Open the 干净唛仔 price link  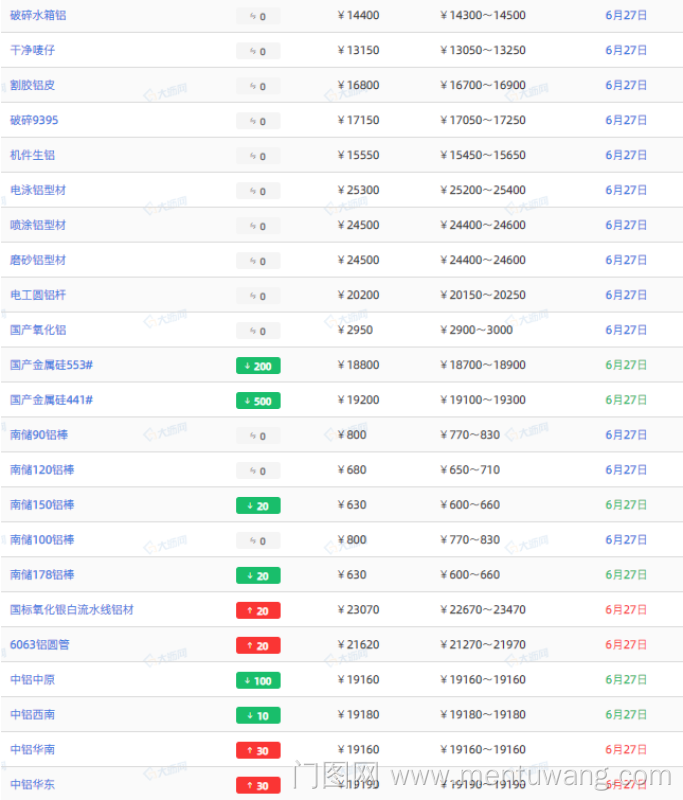click(x=32, y=50)
